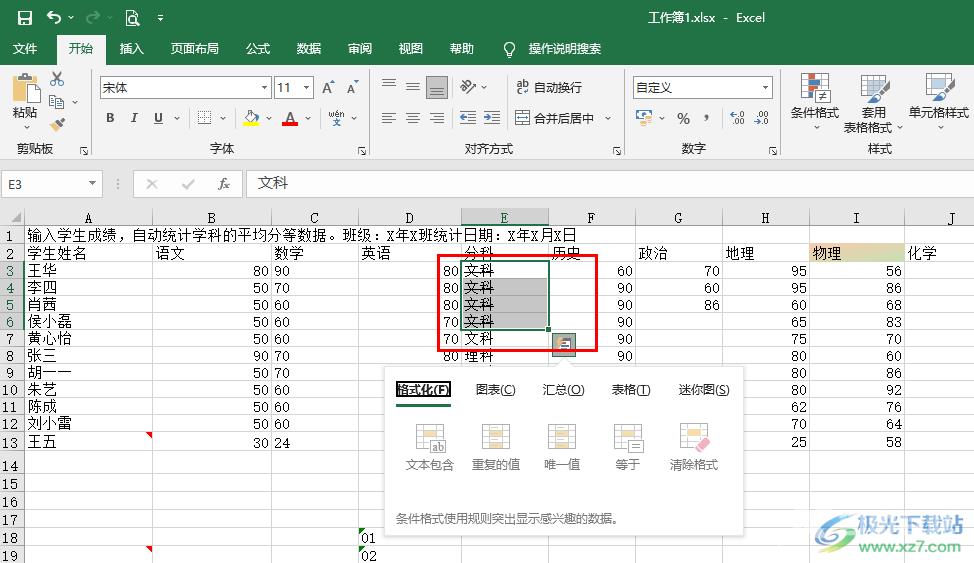Select the Format Painter brush icon
Screen dimensions: 974x563
point(57,125)
